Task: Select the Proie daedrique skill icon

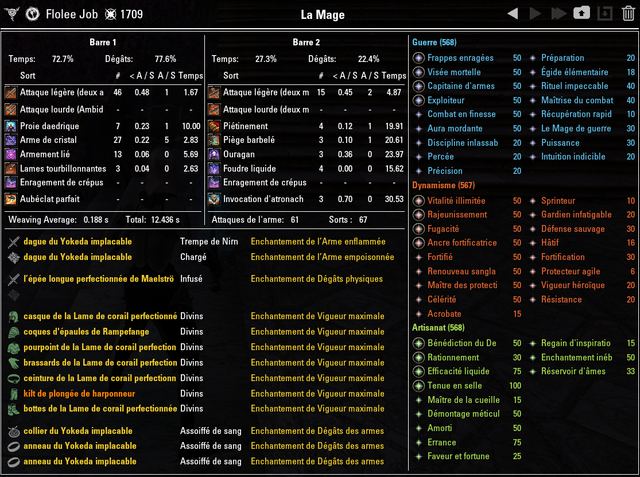Action: [x=11, y=126]
